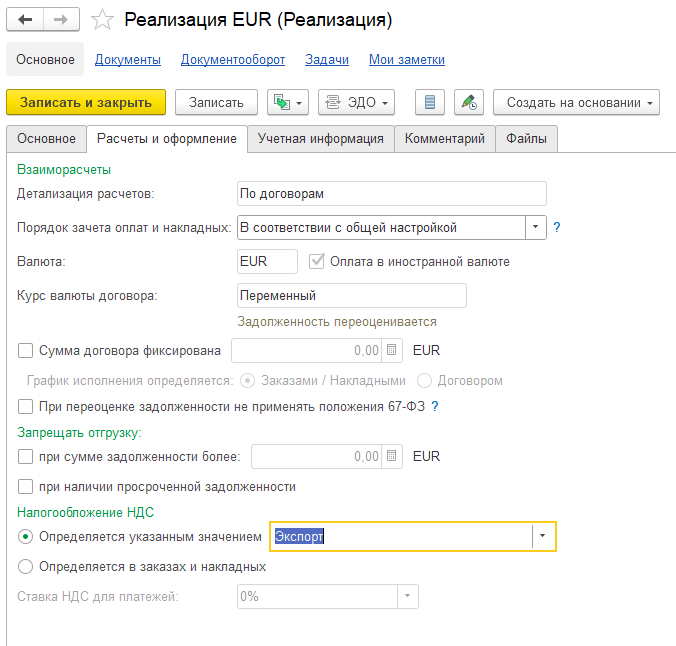The image size is (676, 646).
Task: Open the Мои заметки link
Action: pyautogui.click(x=407, y=60)
